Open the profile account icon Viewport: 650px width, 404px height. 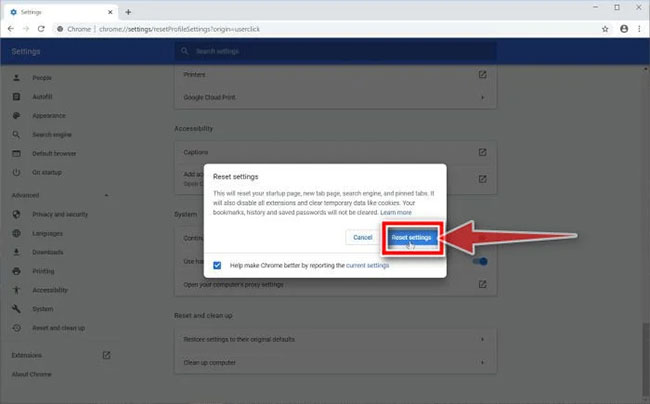(624, 29)
